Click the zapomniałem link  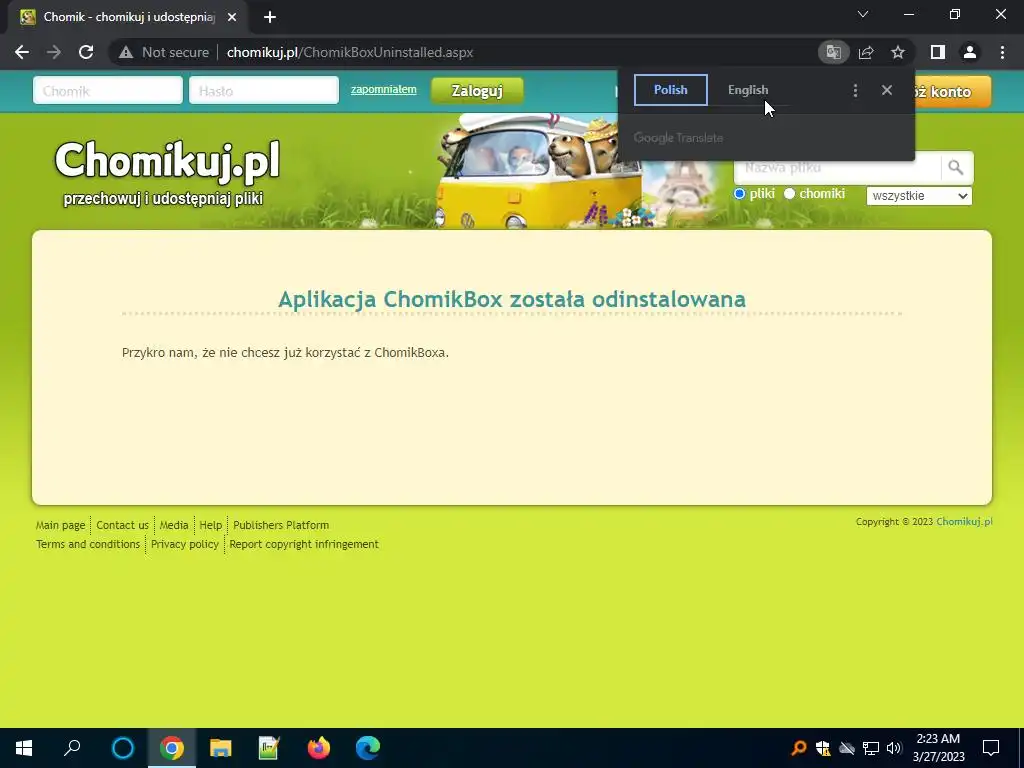point(383,89)
